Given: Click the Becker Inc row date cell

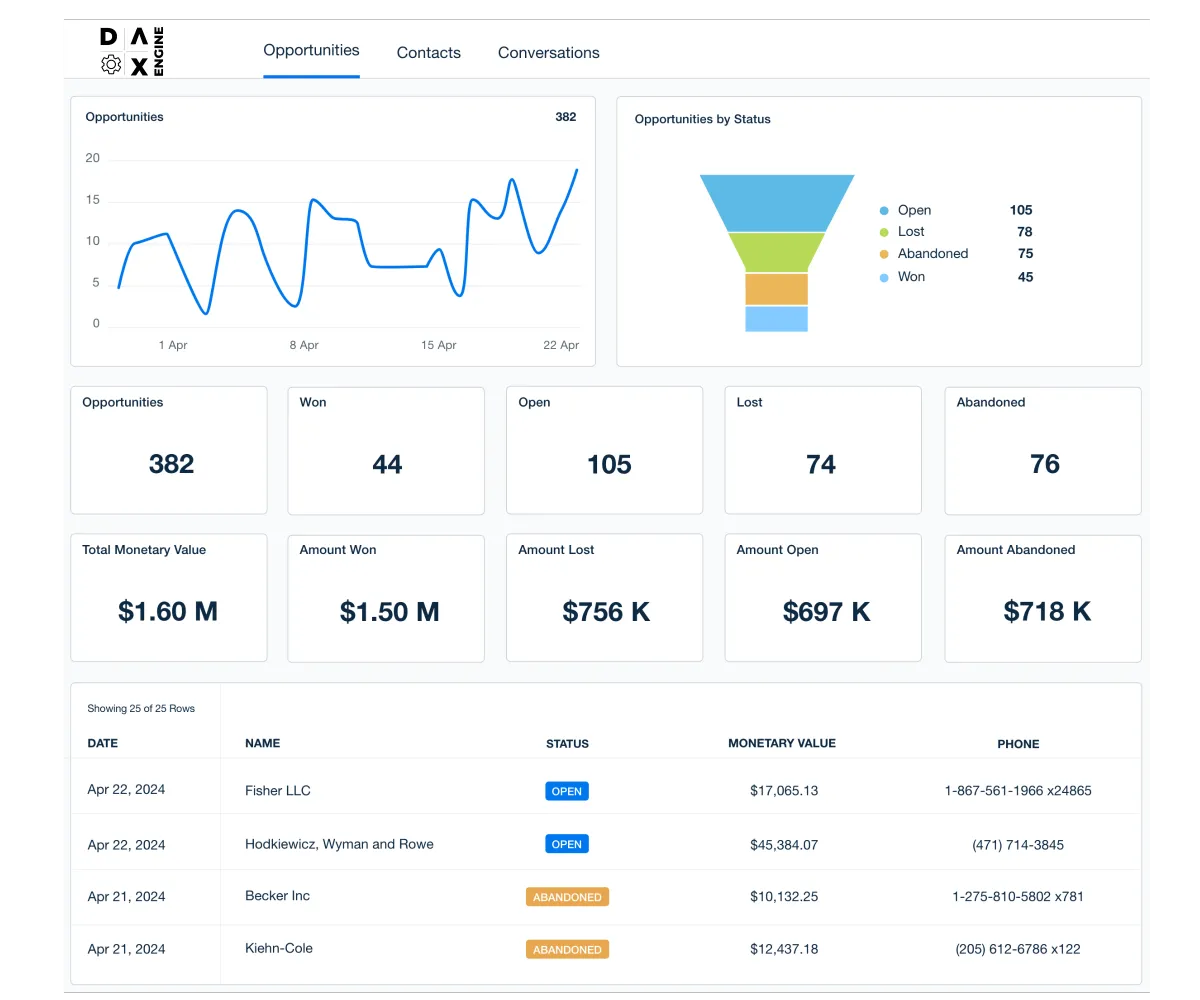Looking at the screenshot, I should [x=126, y=896].
